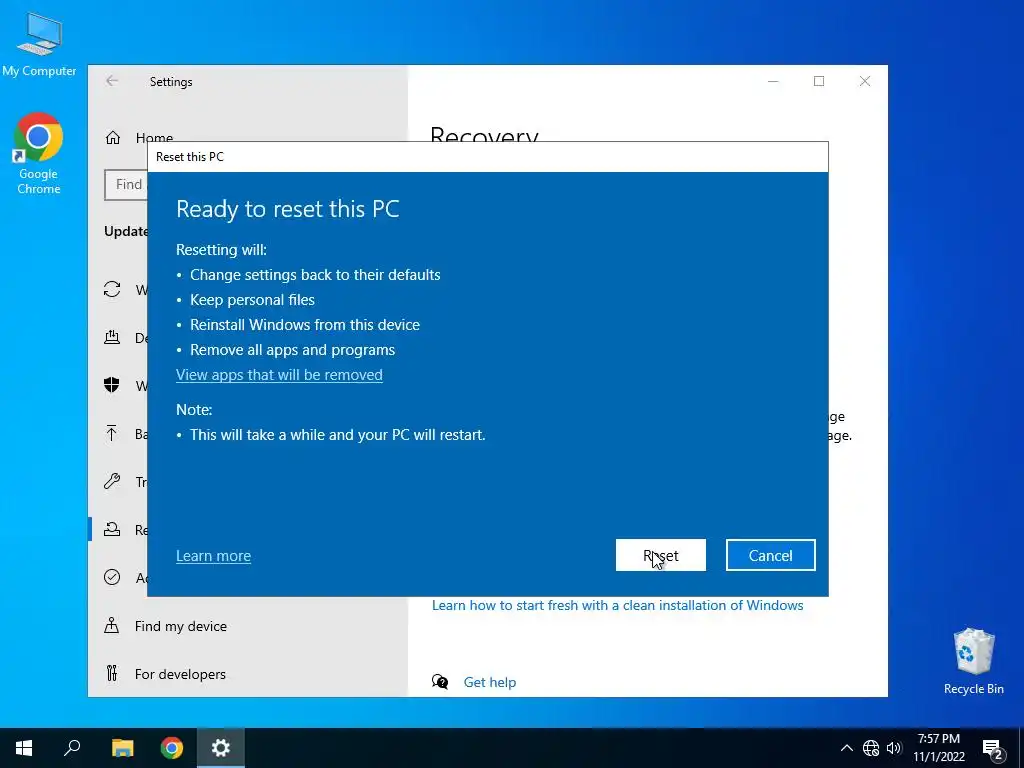Viewport: 1024px width, 768px height.
Task: Open Google Chrome desktop shortcut
Action: coord(39,154)
